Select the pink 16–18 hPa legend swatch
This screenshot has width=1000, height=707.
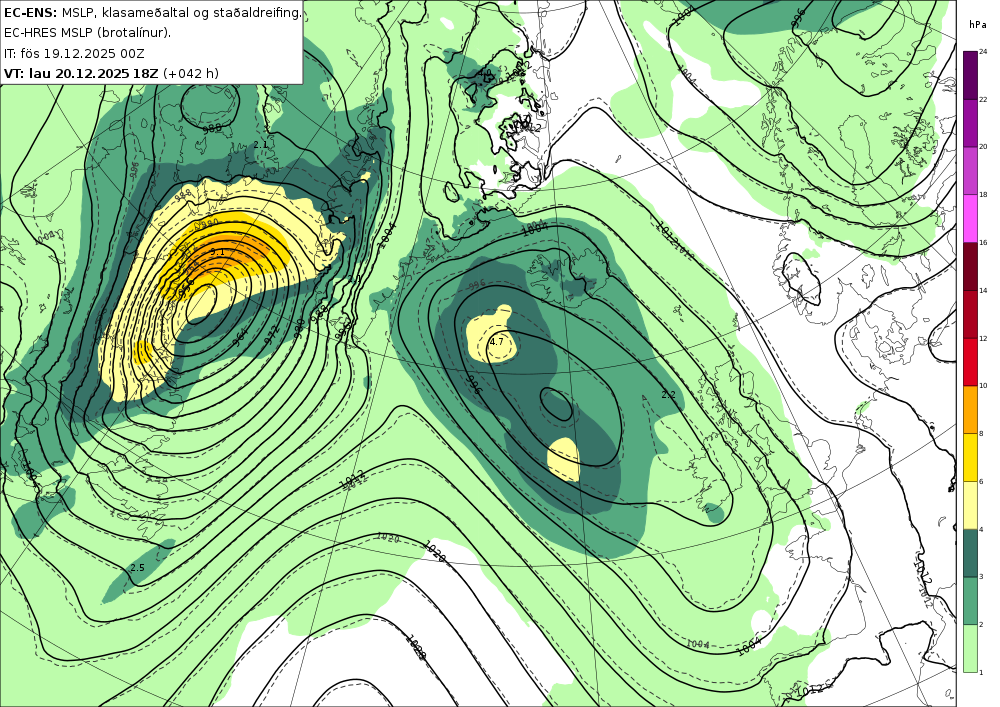pos(971,218)
